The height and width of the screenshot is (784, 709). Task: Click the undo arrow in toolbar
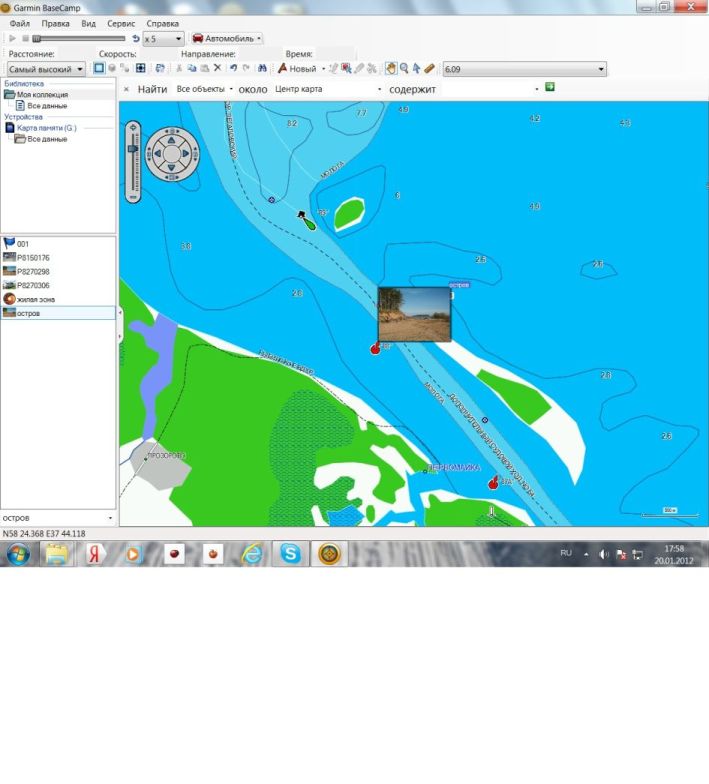[x=233, y=69]
